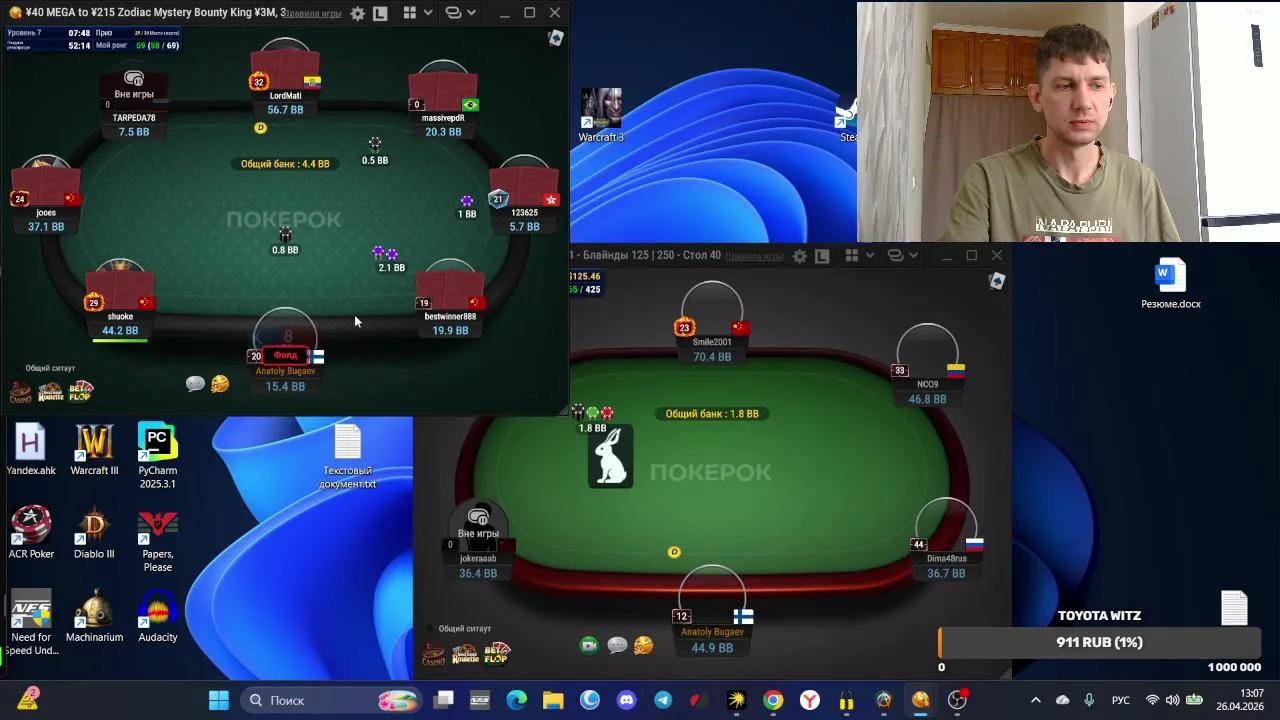Open chat bubble icon in Стол 40 window

click(x=617, y=646)
